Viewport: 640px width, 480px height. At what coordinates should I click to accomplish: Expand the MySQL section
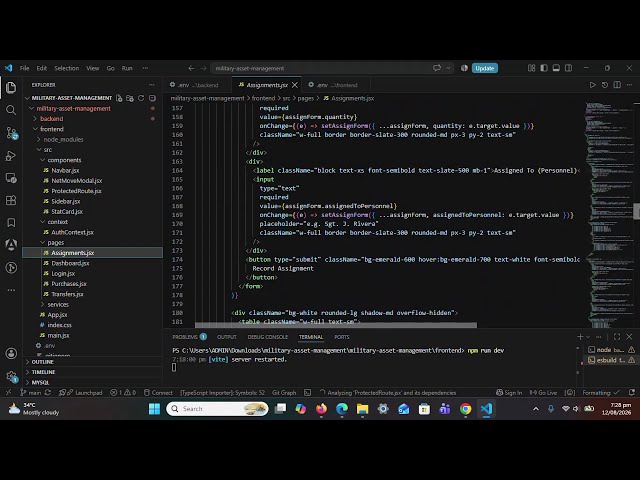click(x=40, y=382)
